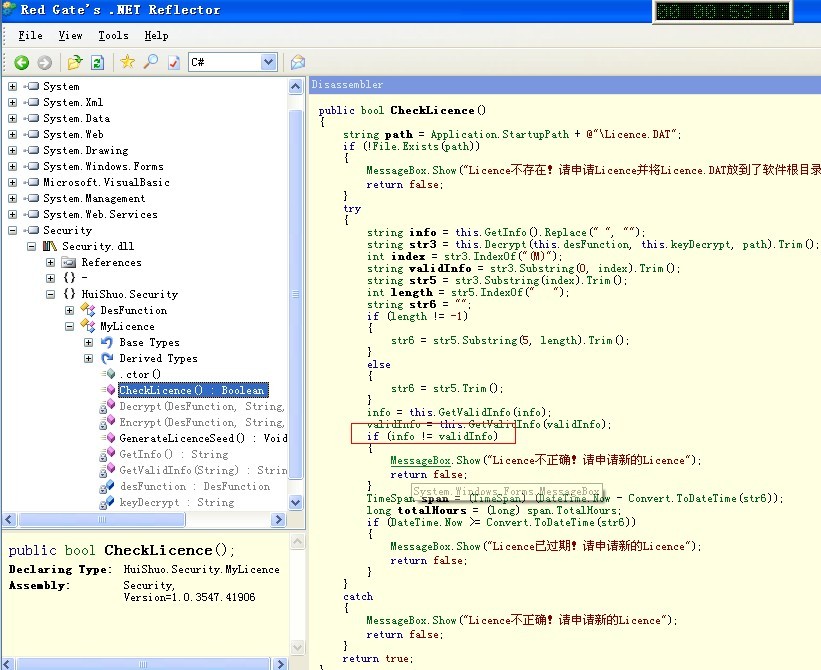Select CheckLicence() : Boolean in the tree
The width and height of the screenshot is (821, 670).
[193, 390]
